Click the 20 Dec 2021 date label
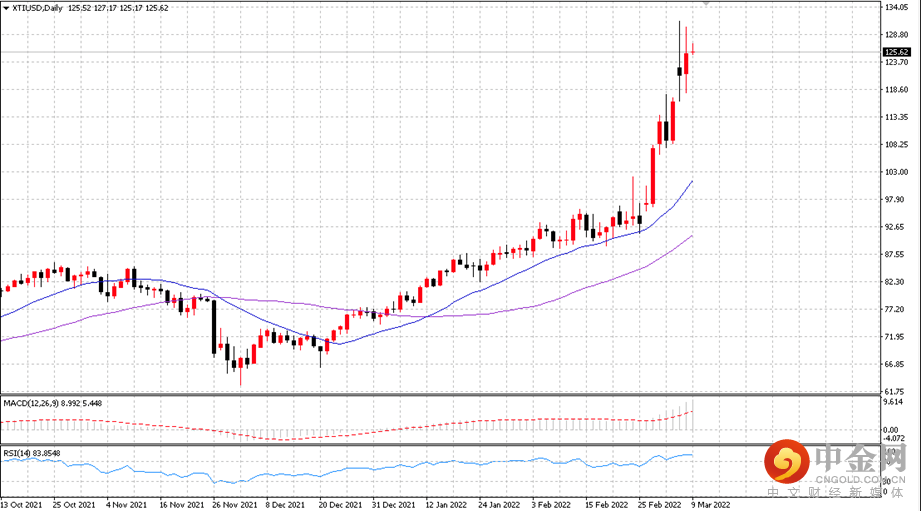This screenshot has width=921, height=511. pos(341,505)
